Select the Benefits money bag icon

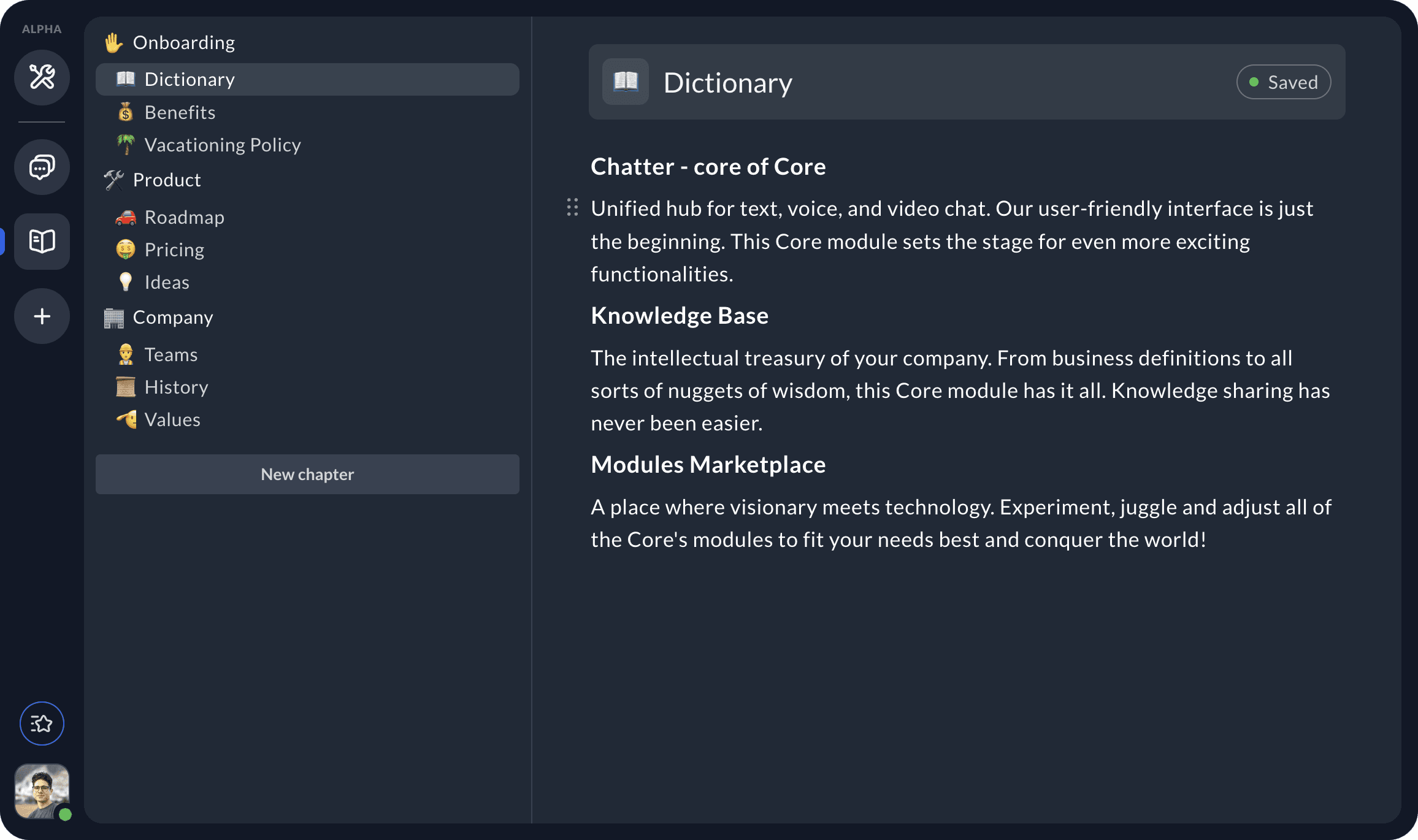pyautogui.click(x=125, y=111)
